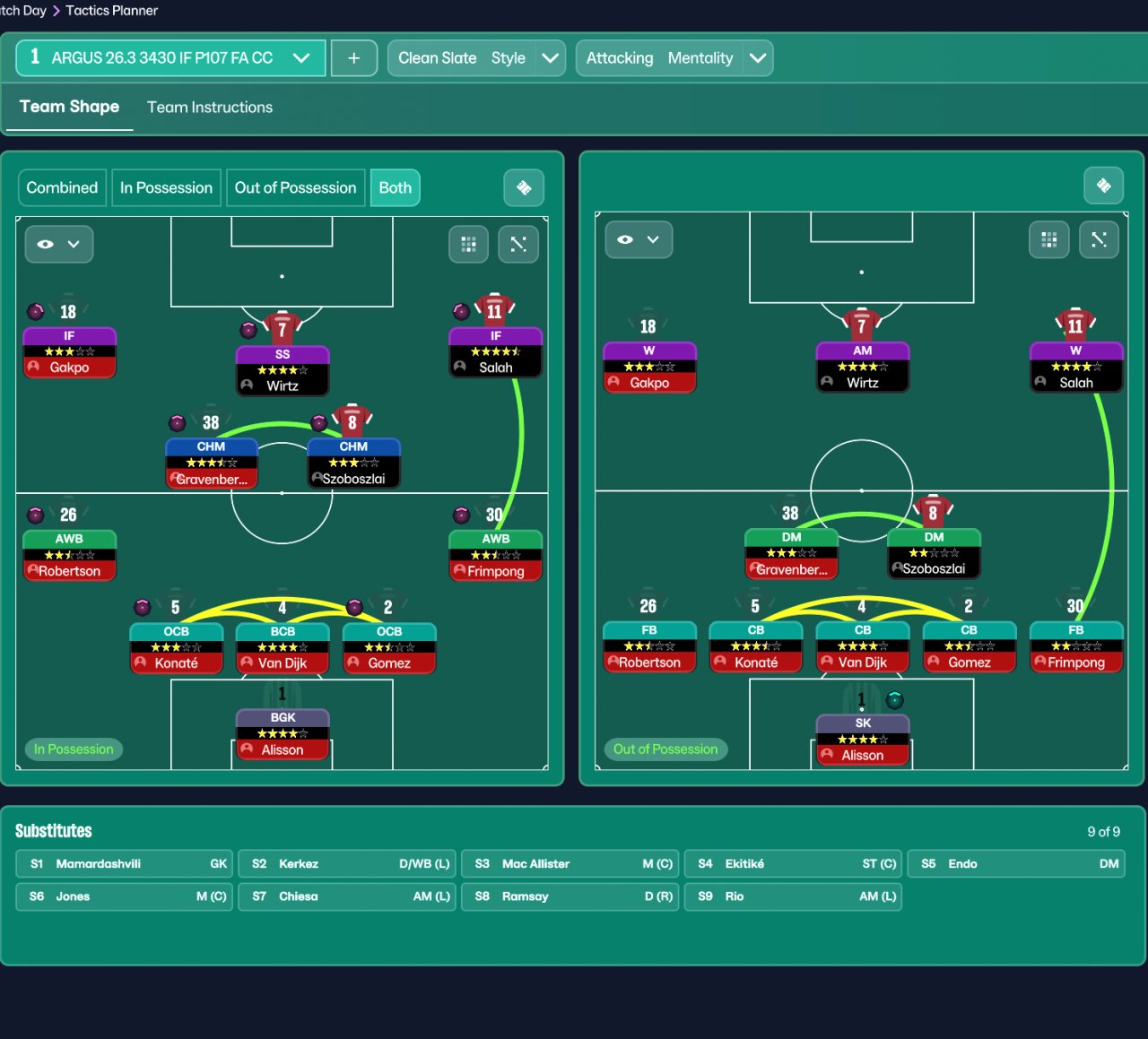Viewport: 1148px width, 1039px height.
Task: Click the grid icon on the left pitch
Action: pos(468,244)
